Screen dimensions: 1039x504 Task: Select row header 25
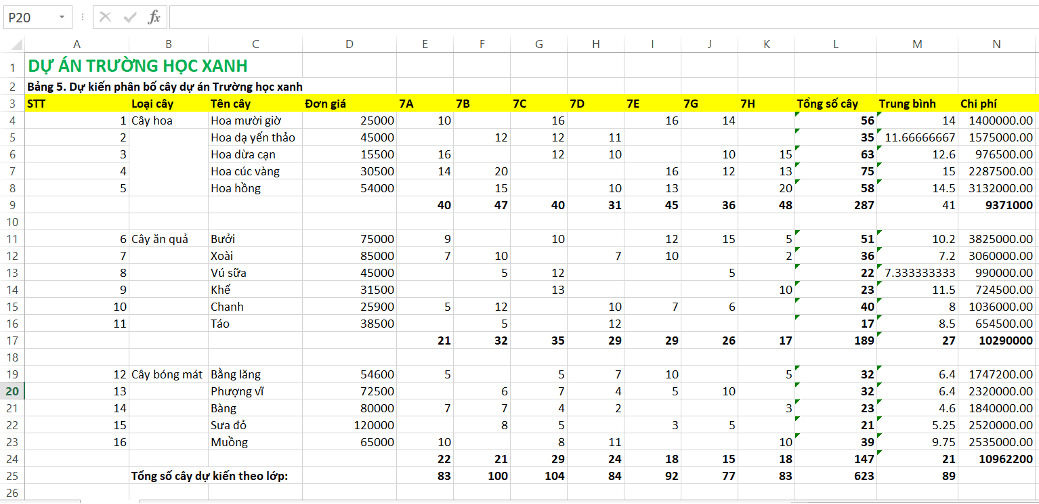point(12,476)
